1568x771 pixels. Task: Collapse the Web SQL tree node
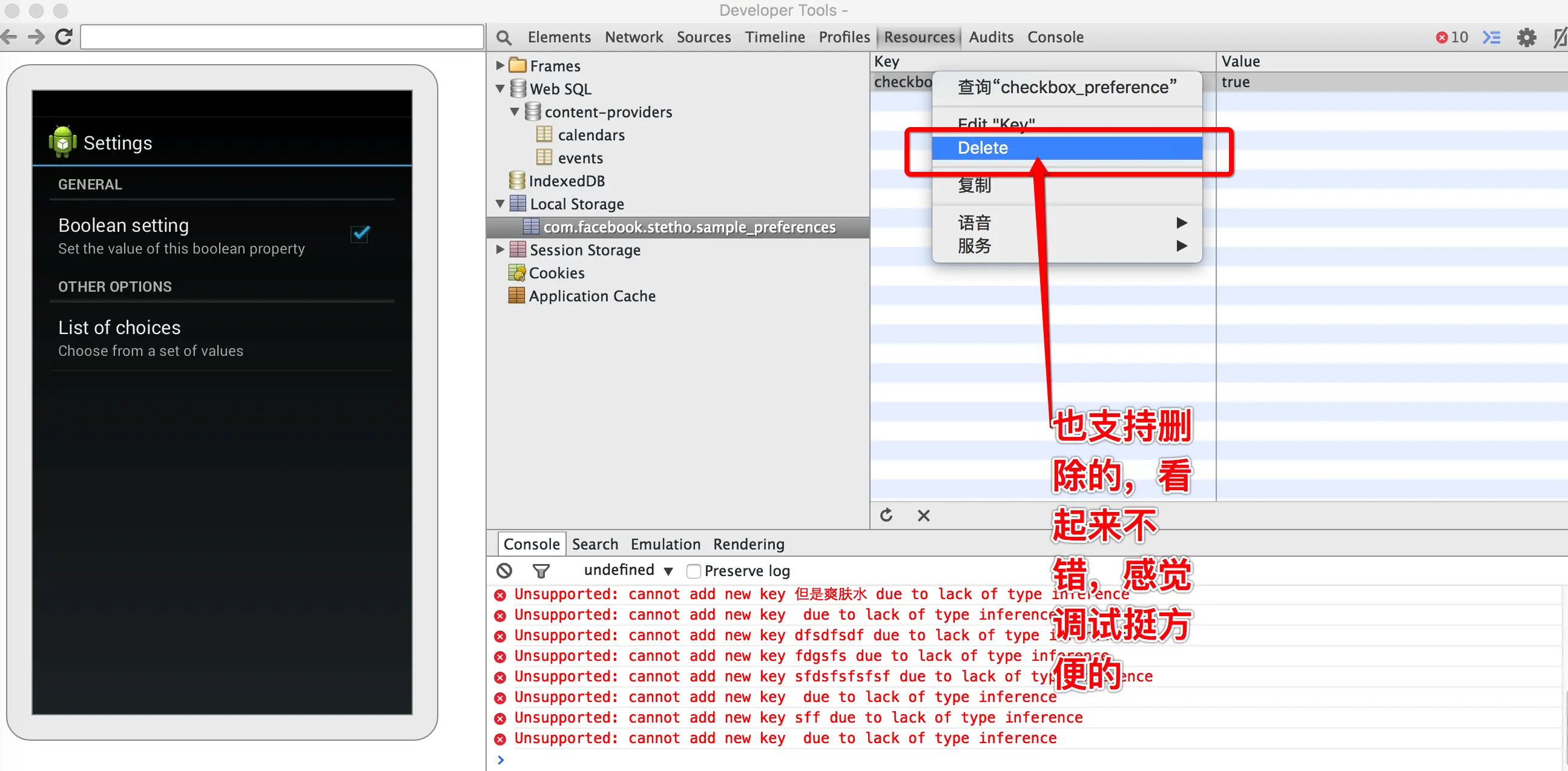pyautogui.click(x=499, y=89)
